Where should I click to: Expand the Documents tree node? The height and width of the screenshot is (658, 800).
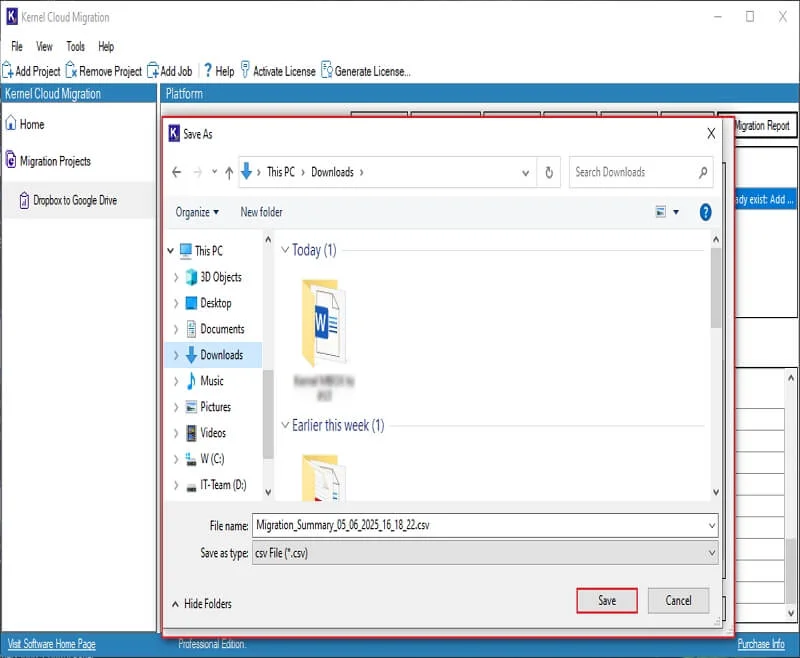(176, 329)
